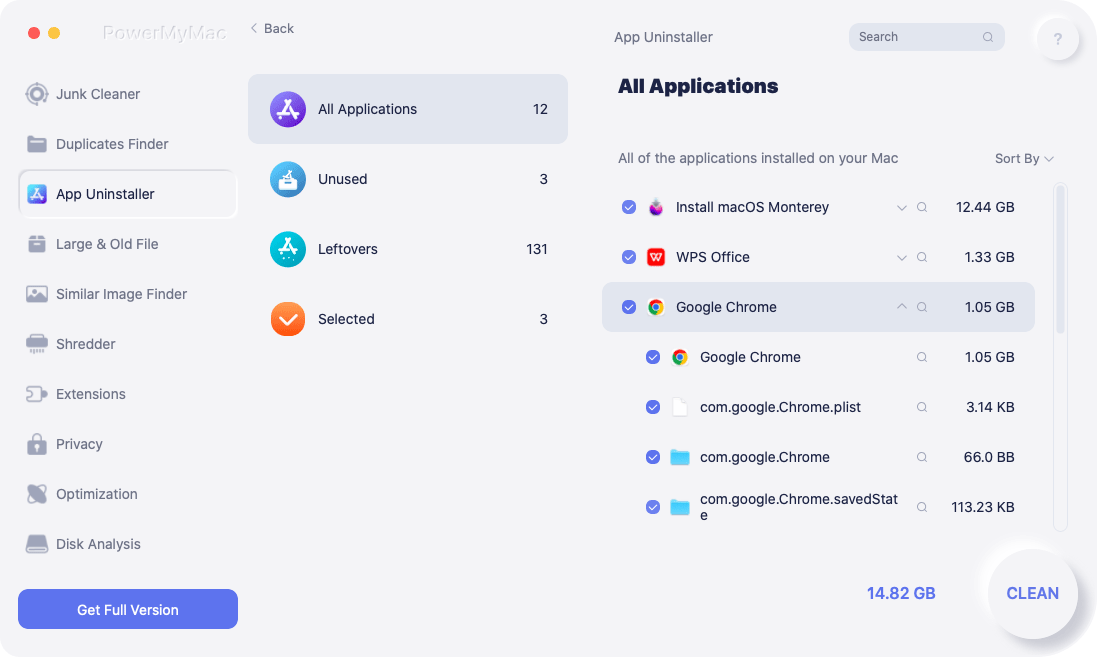Click the Shredder icon
Image resolution: width=1097 pixels, height=657 pixels.
[x=36, y=344]
